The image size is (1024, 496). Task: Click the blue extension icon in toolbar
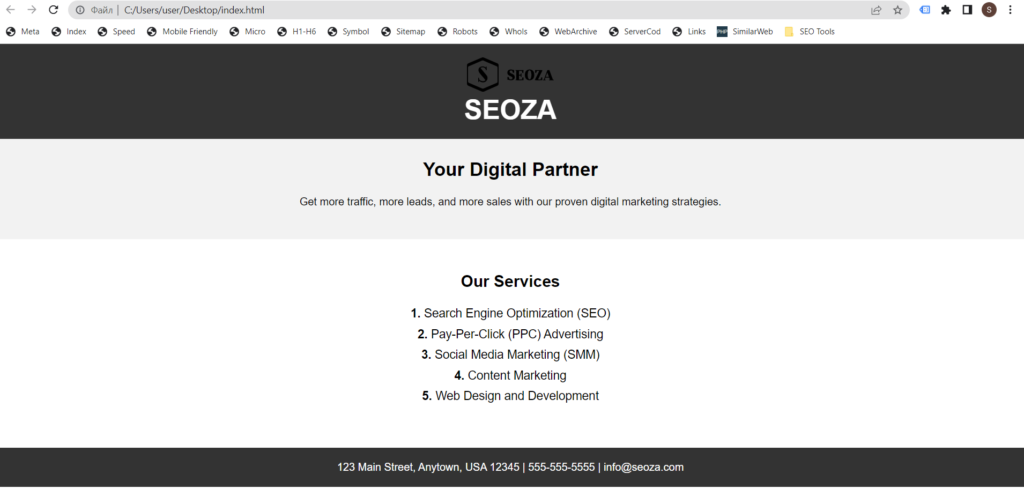click(x=925, y=10)
